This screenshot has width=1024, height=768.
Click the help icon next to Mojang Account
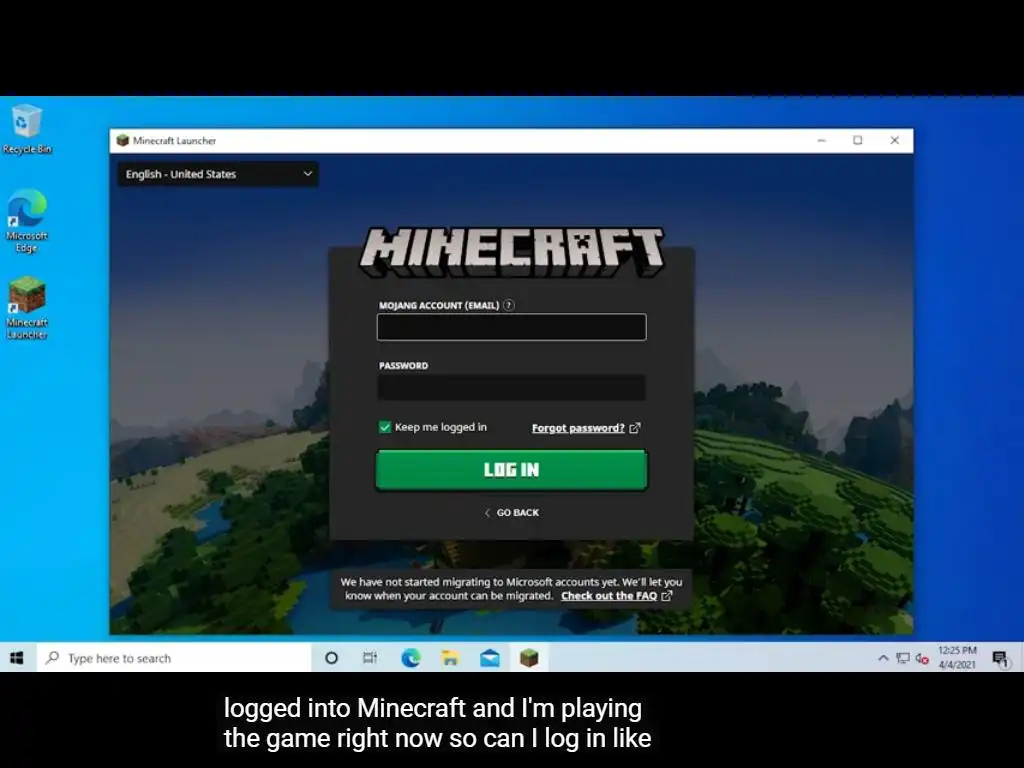click(509, 305)
